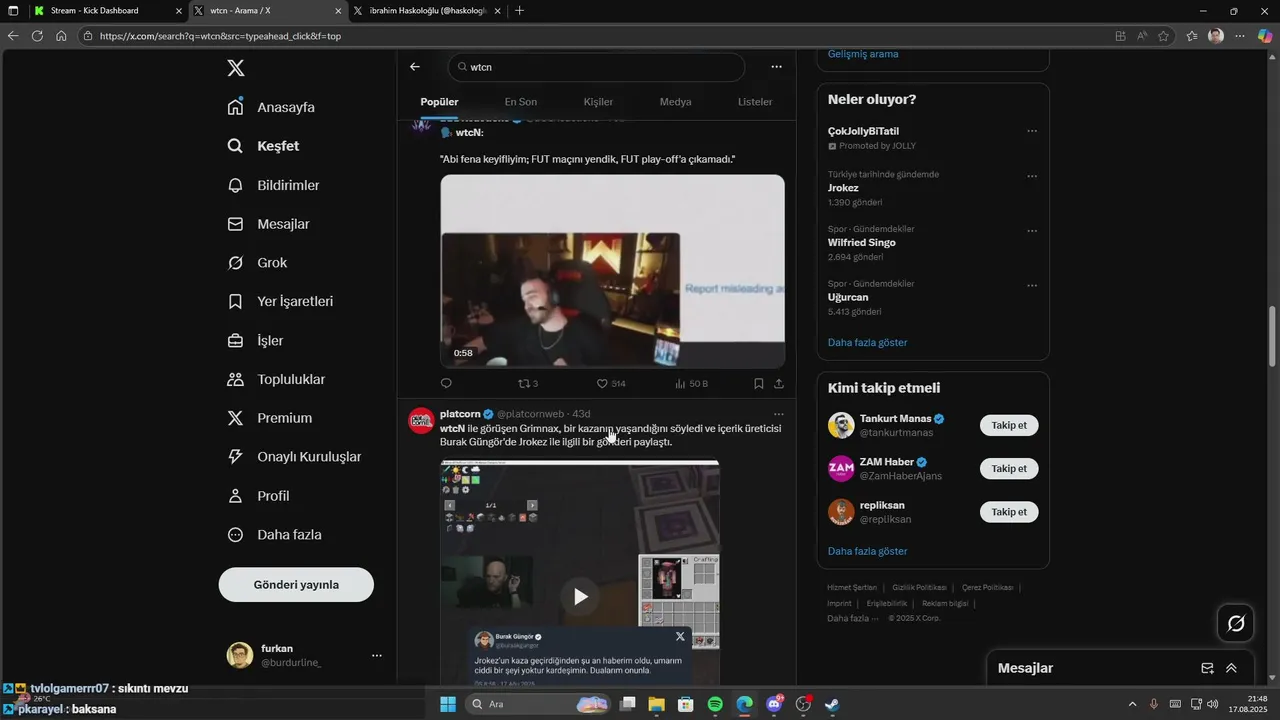Show more follow suggestions

868,551
